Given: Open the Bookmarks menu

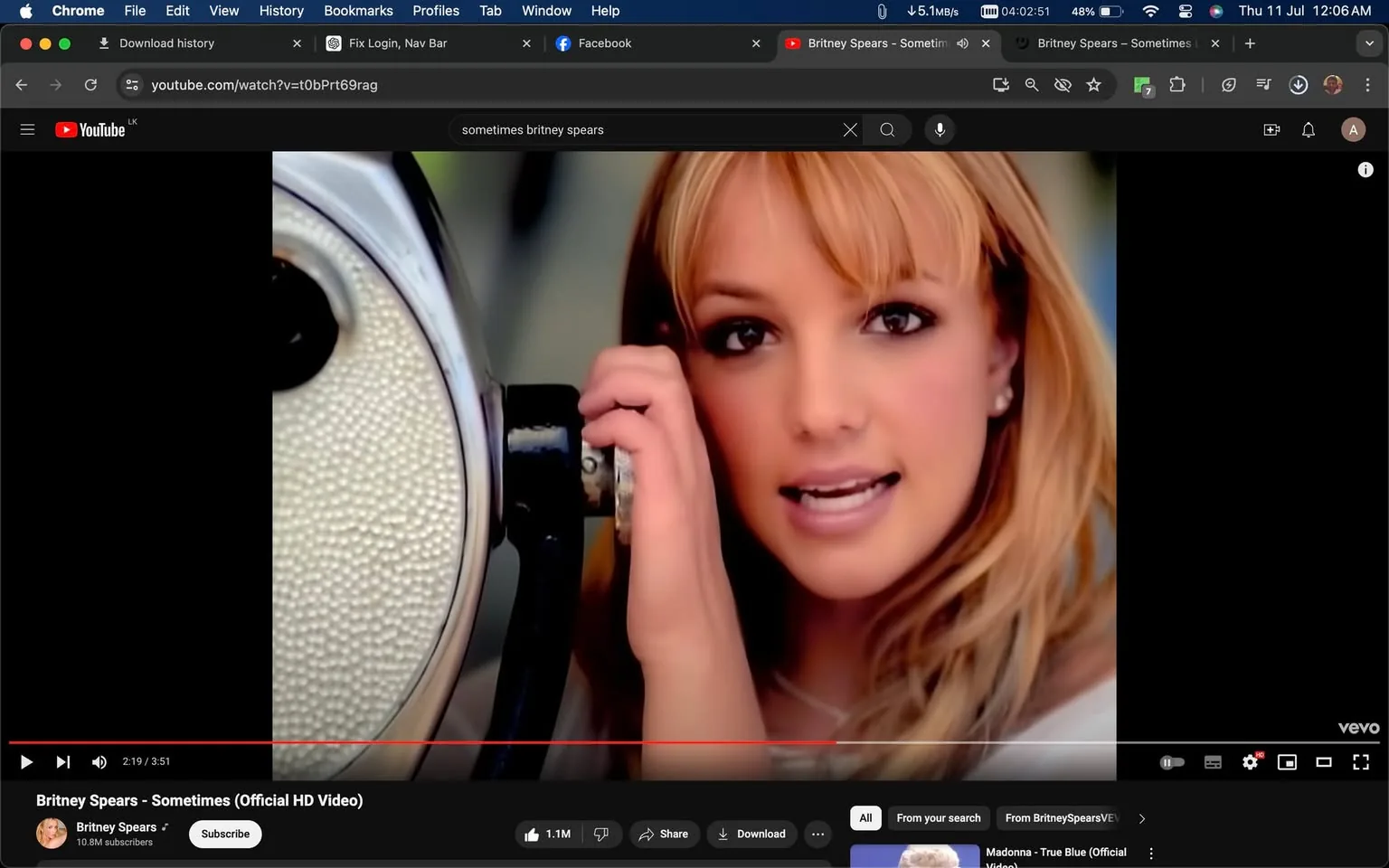Looking at the screenshot, I should 358,10.
